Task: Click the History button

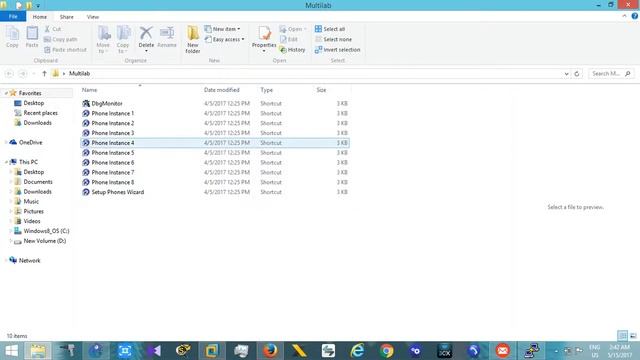Action: (x=292, y=49)
